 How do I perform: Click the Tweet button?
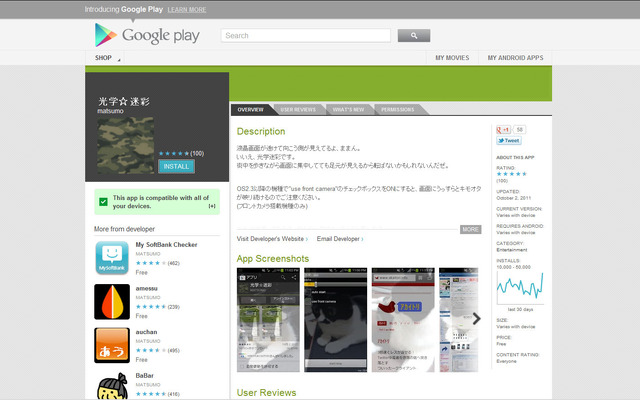click(509, 140)
